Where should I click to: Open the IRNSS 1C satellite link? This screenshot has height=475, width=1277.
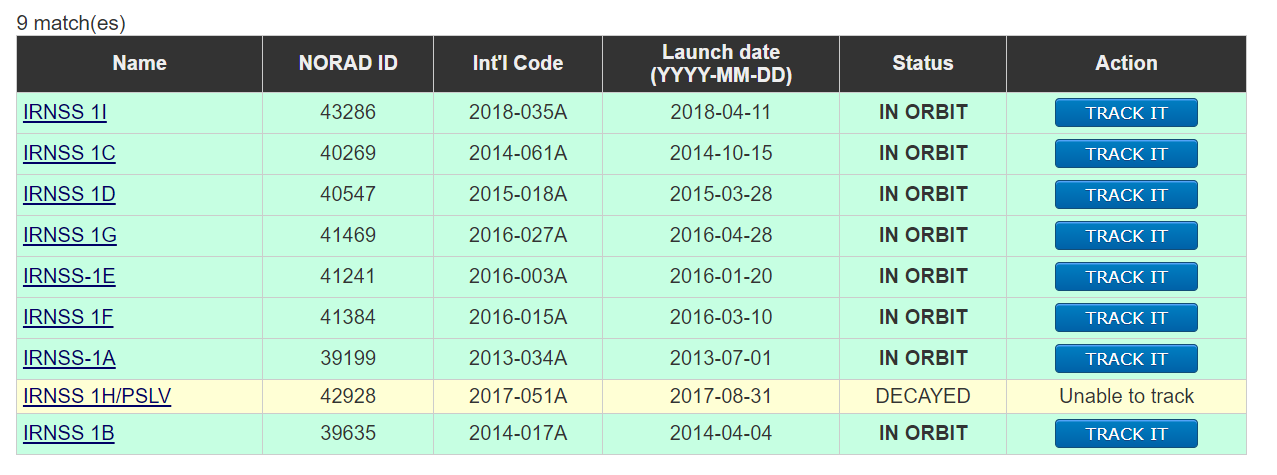pyautogui.click(x=69, y=154)
